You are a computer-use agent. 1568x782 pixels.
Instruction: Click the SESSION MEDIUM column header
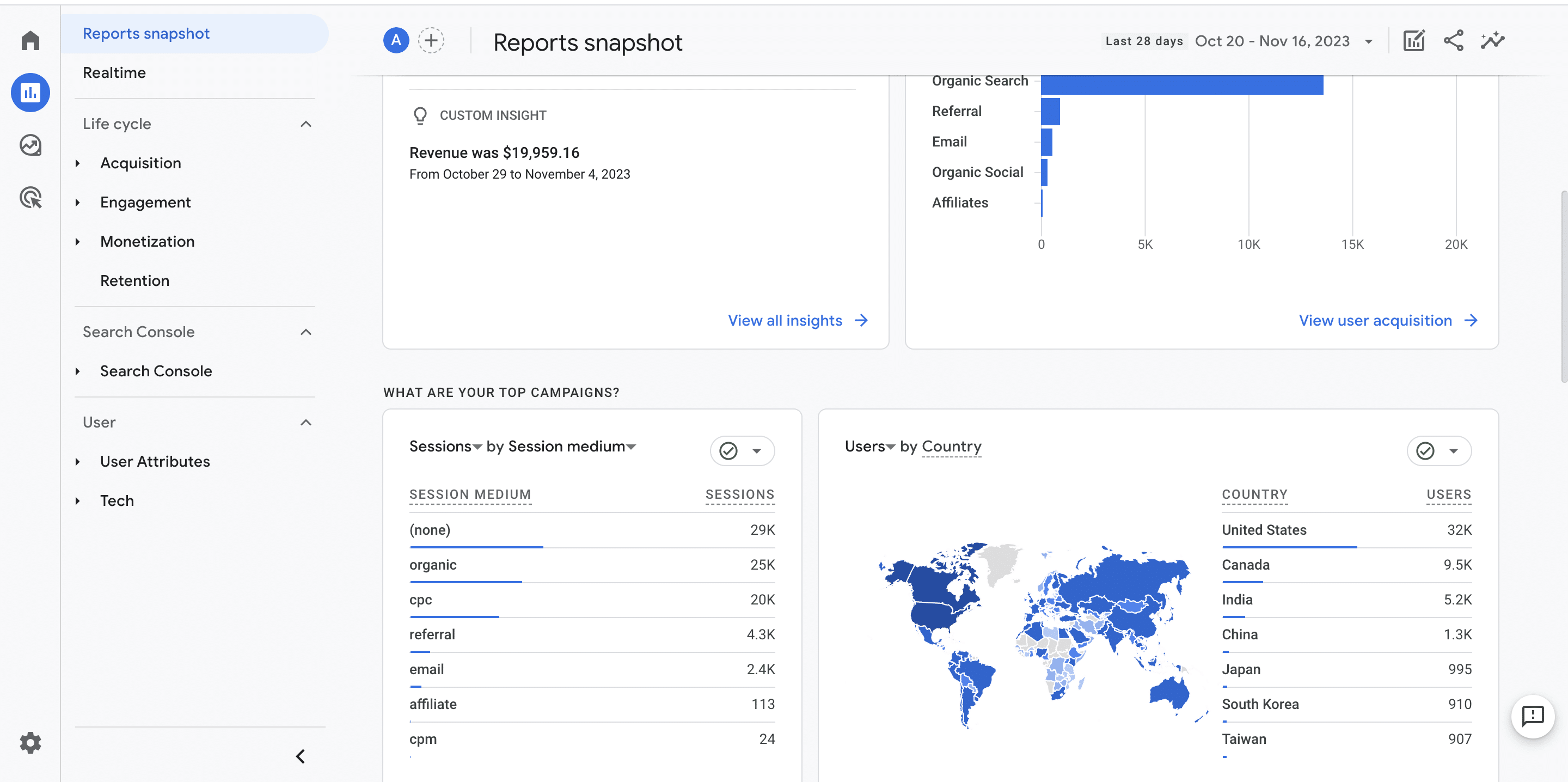pos(470,494)
